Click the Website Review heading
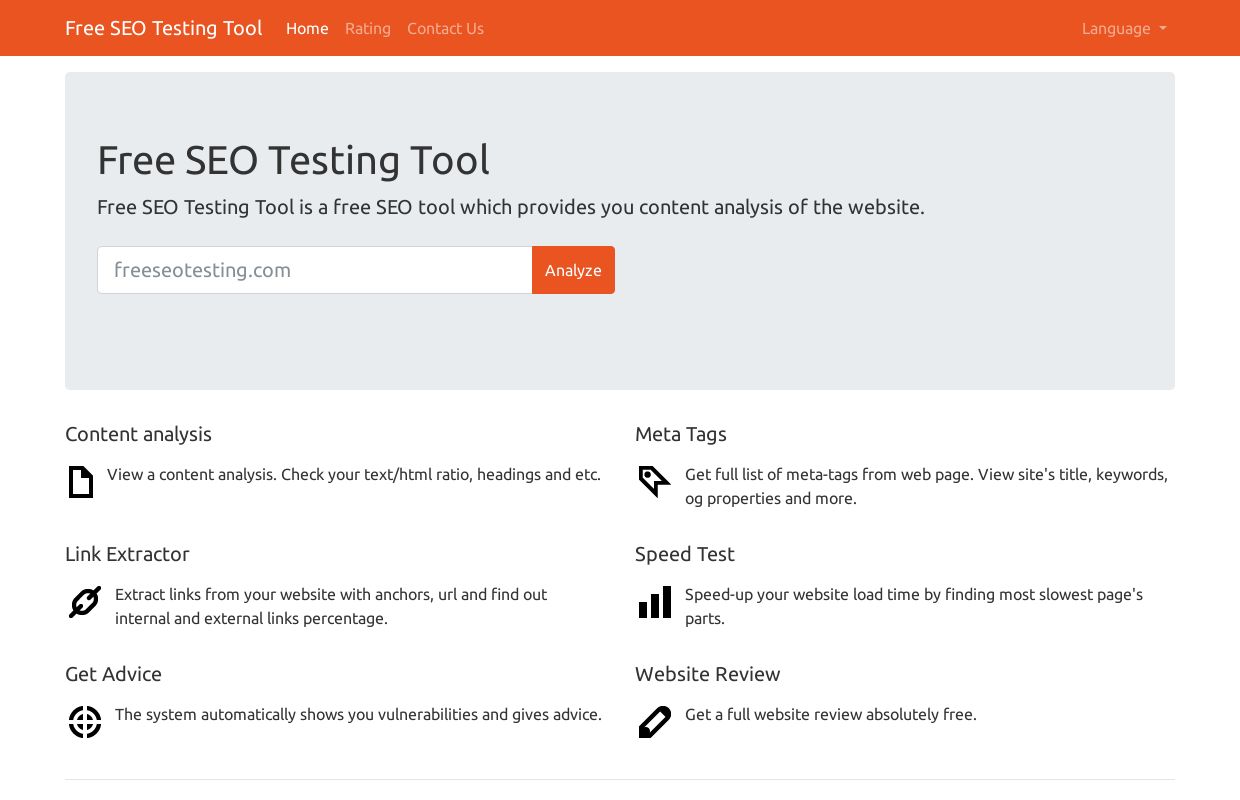The width and height of the screenshot is (1240, 800). click(x=707, y=674)
